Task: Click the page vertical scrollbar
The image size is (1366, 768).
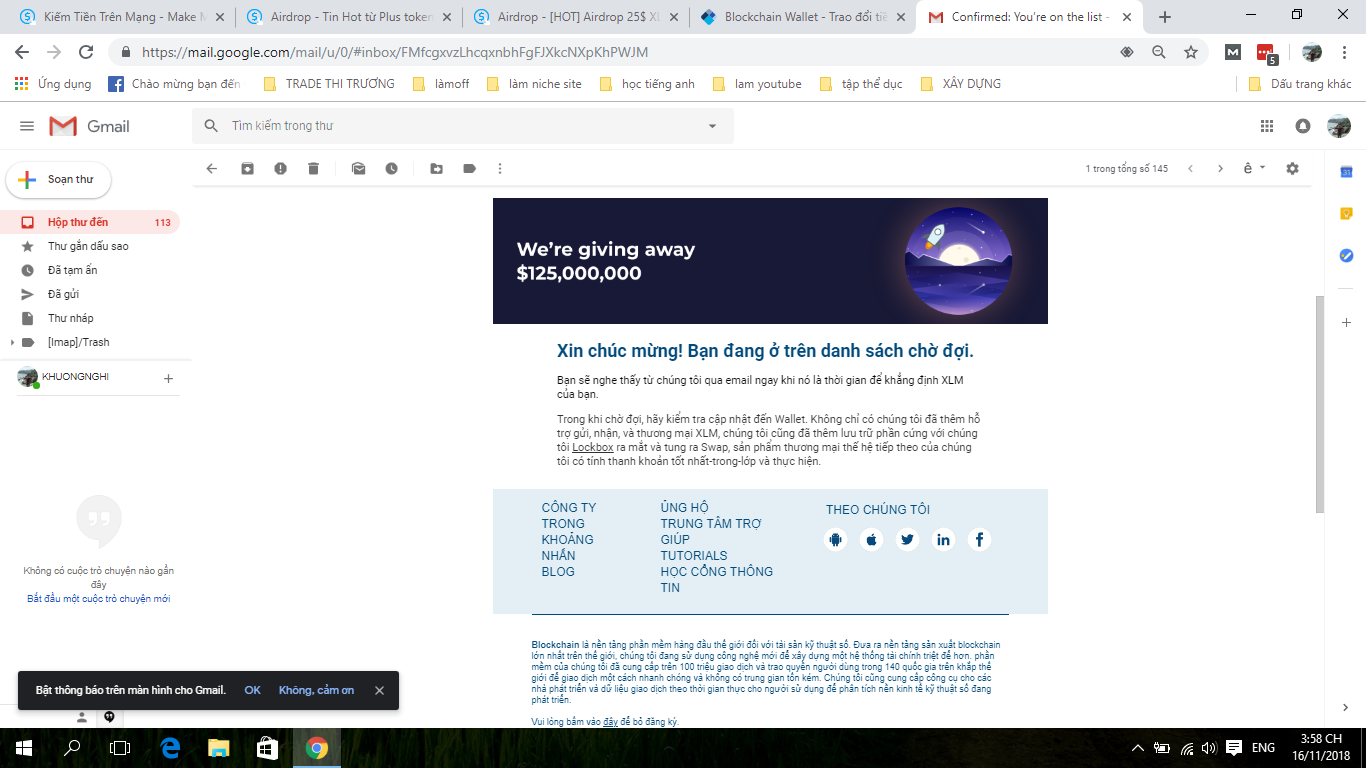Action: click(x=1319, y=405)
